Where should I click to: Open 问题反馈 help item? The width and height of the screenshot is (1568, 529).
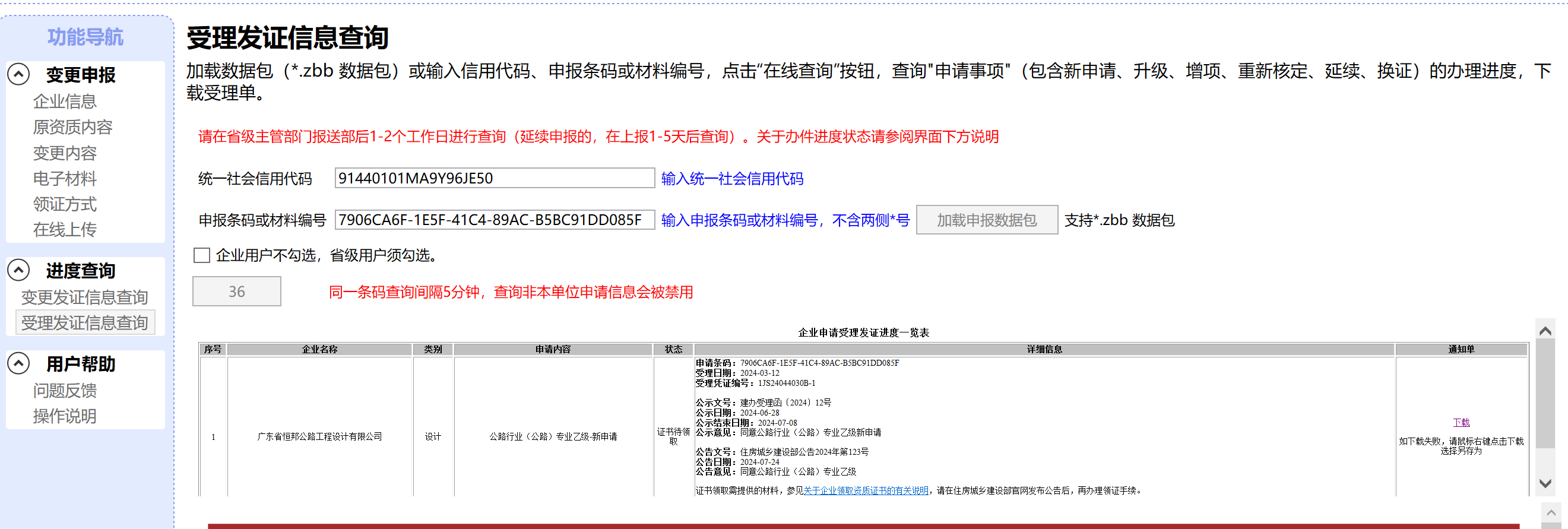[65, 390]
